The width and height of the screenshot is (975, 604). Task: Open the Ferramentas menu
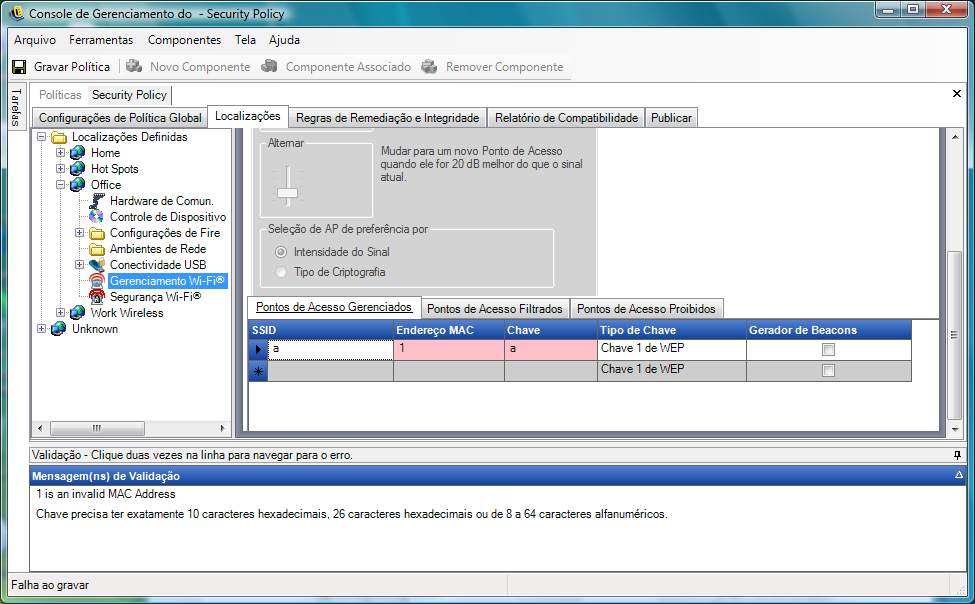(101, 40)
